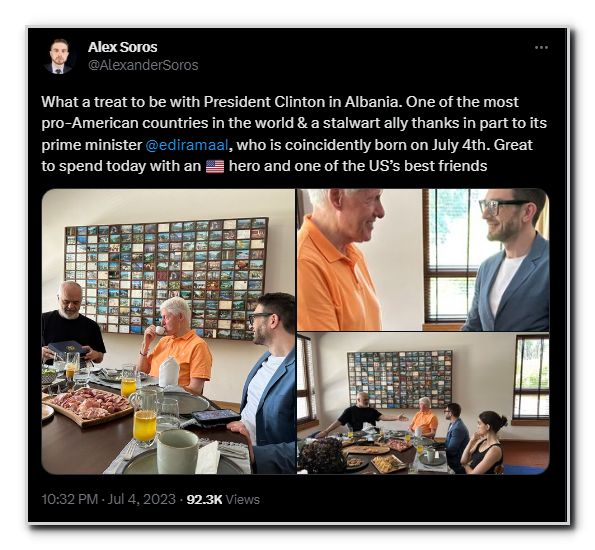Click Alex Soros's profile avatar
This screenshot has width=595, height=550.
58,56
